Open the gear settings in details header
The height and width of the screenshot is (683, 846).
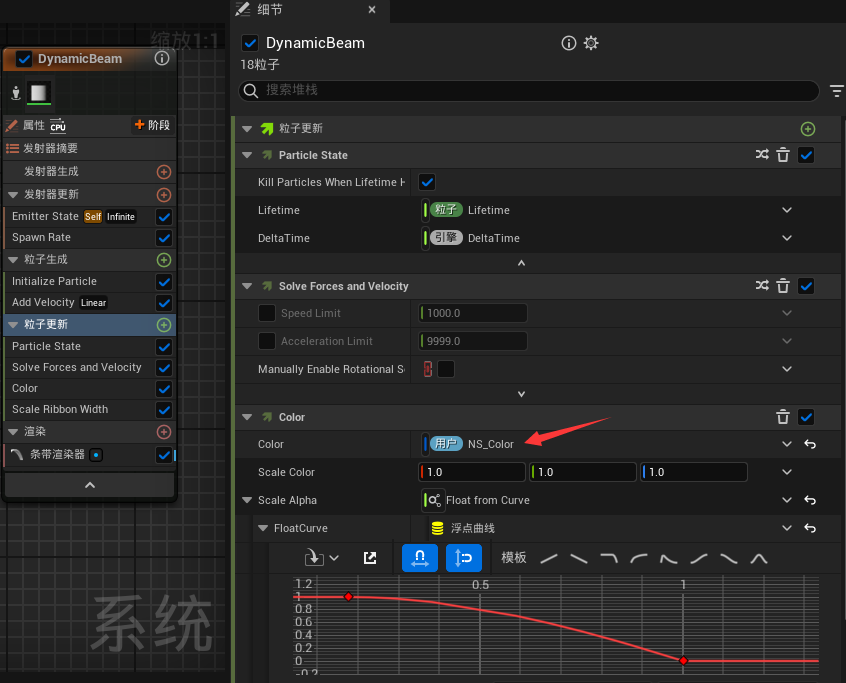pos(591,43)
